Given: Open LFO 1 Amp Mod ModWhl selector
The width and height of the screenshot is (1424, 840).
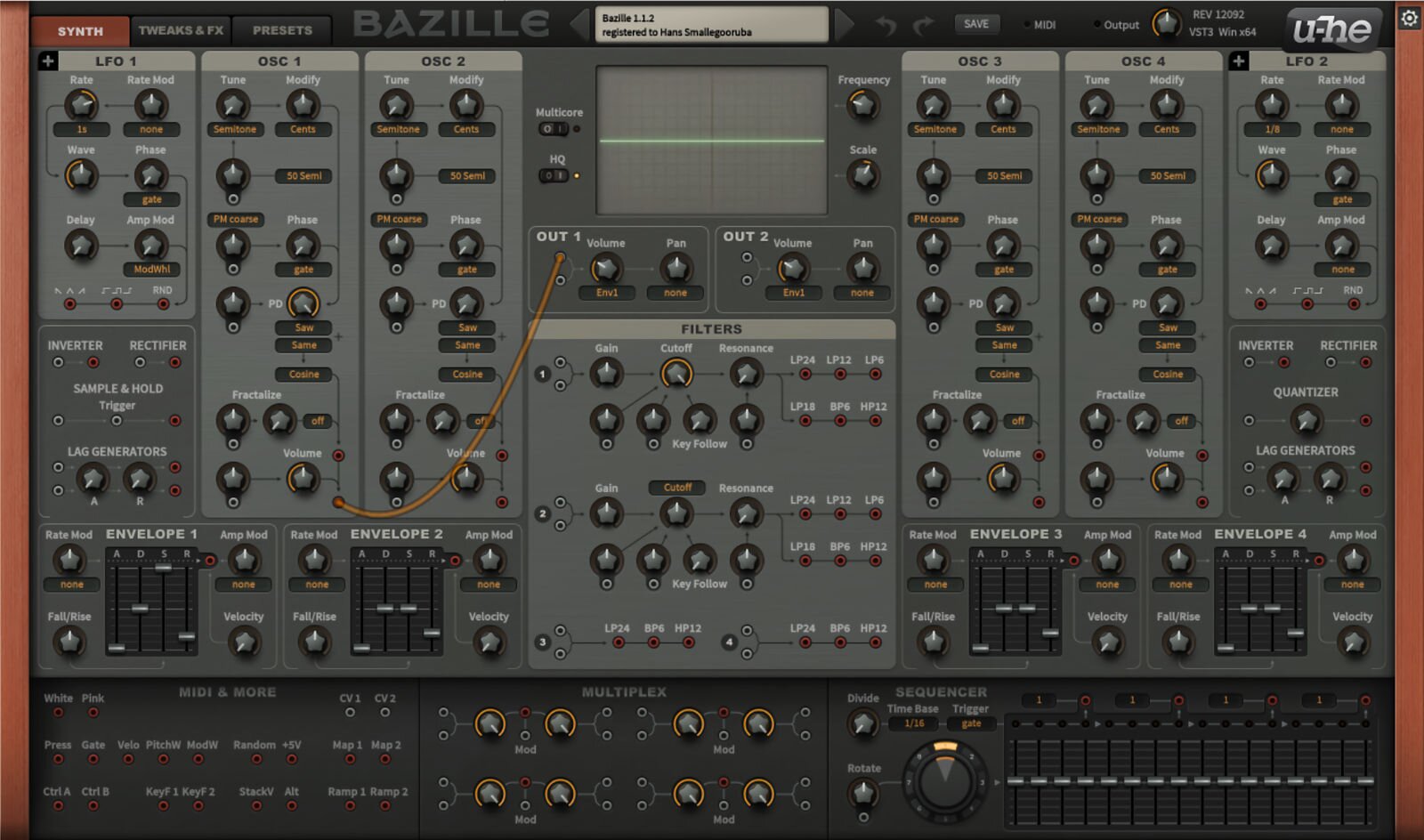Looking at the screenshot, I should pyautogui.click(x=151, y=269).
